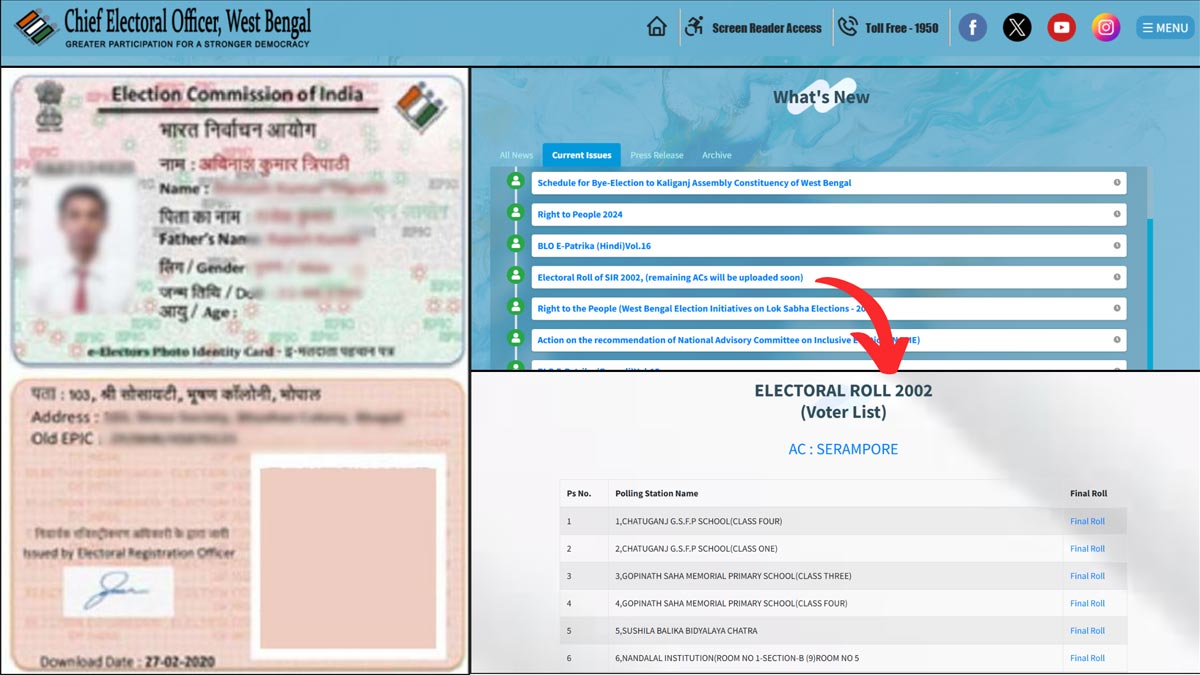The height and width of the screenshot is (675, 1200).
Task: Open Electoral Roll of SIR 2002 link
Action: pos(670,277)
